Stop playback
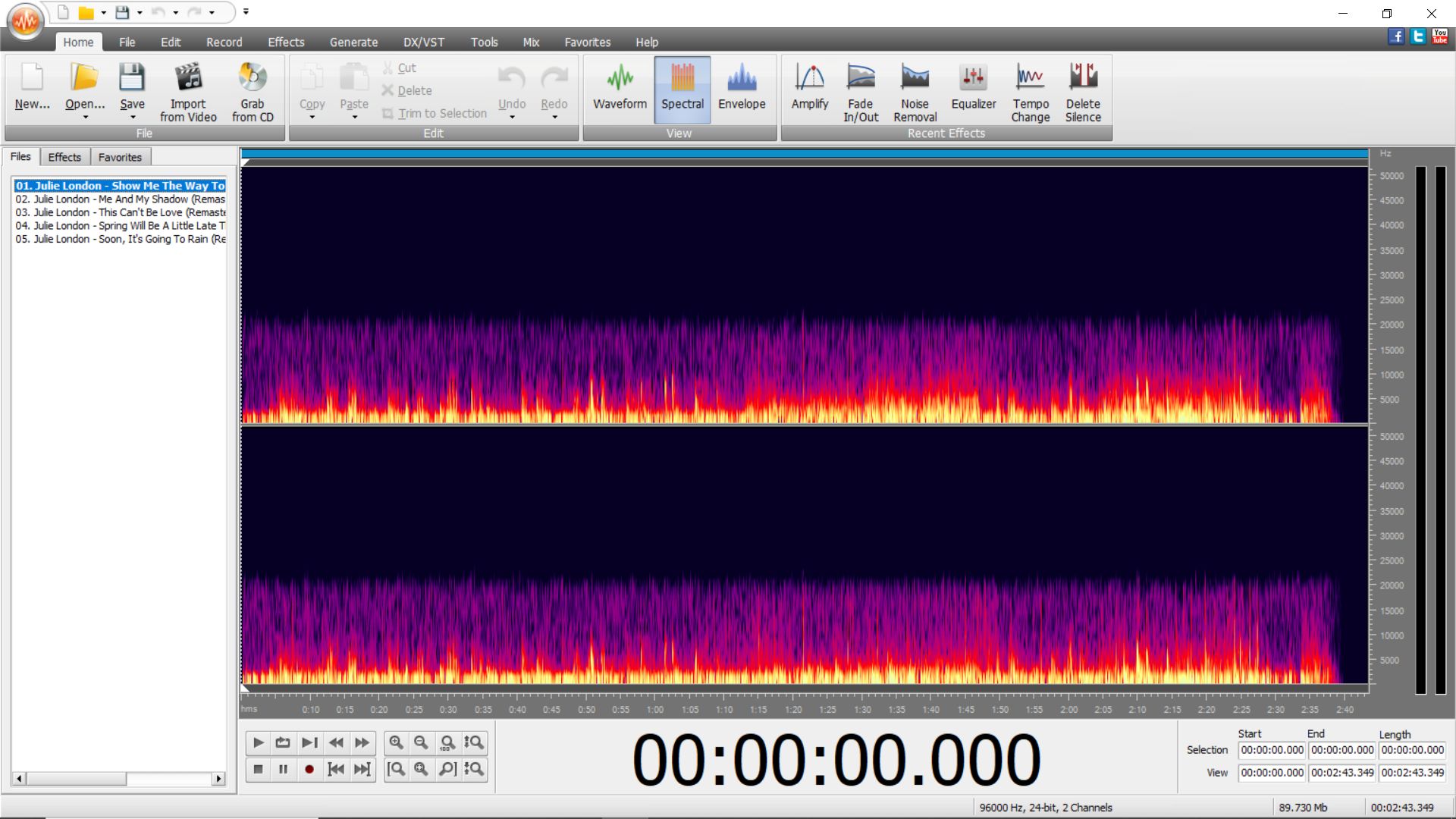 [x=258, y=769]
